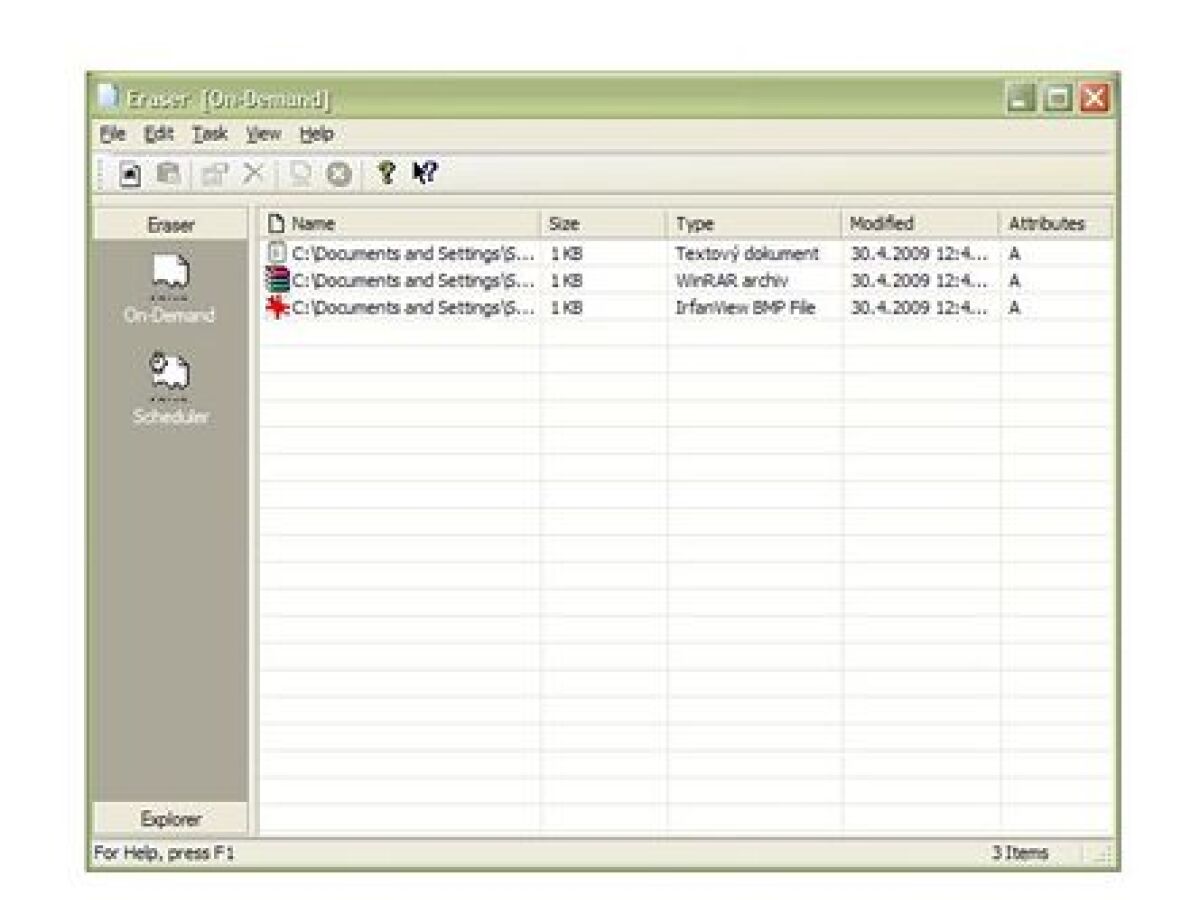Click the text document file icon
The width and height of the screenshot is (1200, 900).
coord(277,254)
